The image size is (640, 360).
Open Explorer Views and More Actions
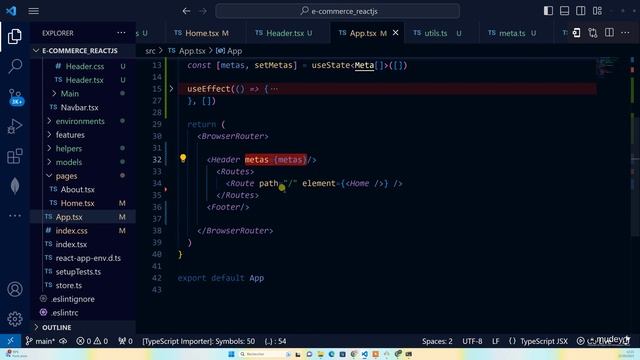tap(121, 33)
